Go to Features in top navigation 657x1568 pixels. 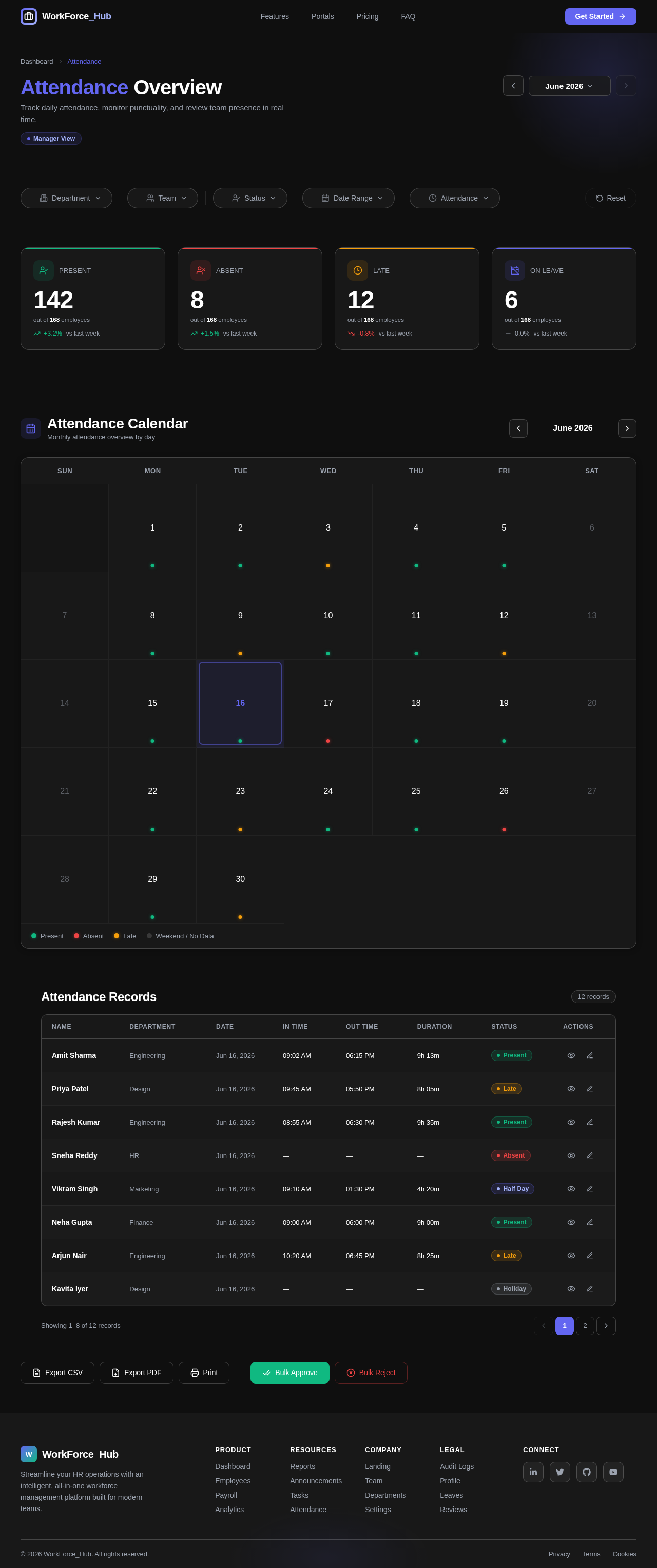(x=275, y=16)
